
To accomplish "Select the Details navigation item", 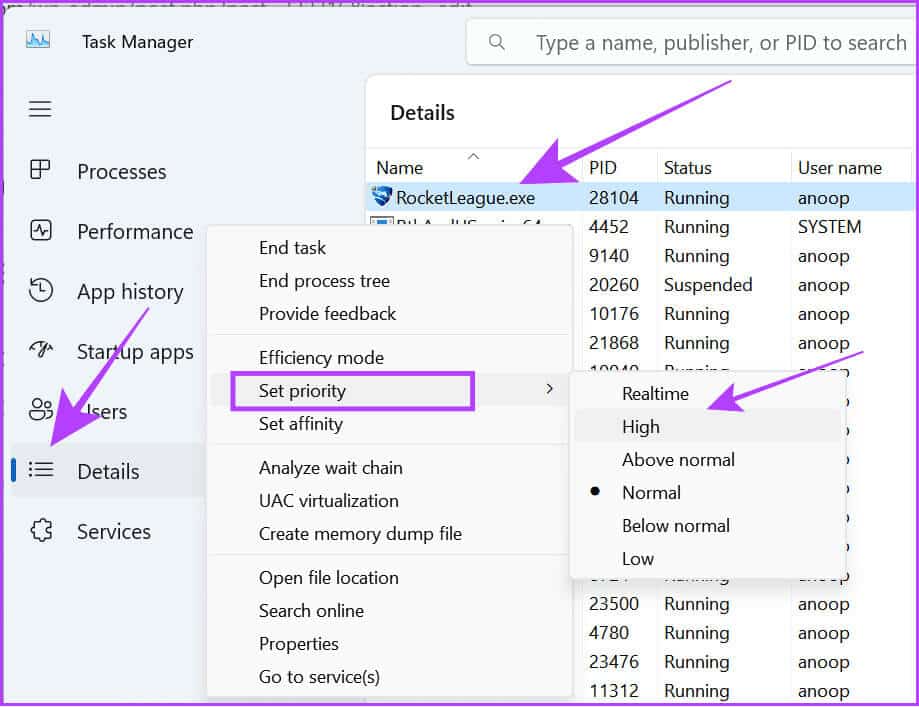I will click(x=108, y=471).
